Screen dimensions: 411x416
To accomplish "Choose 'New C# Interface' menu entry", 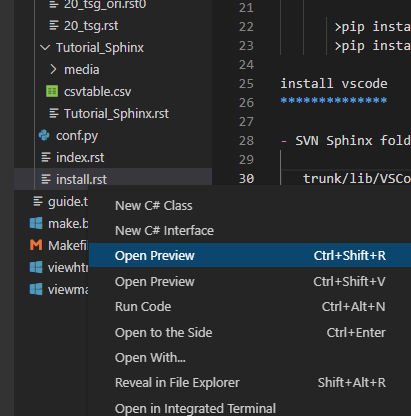I will point(250,231).
